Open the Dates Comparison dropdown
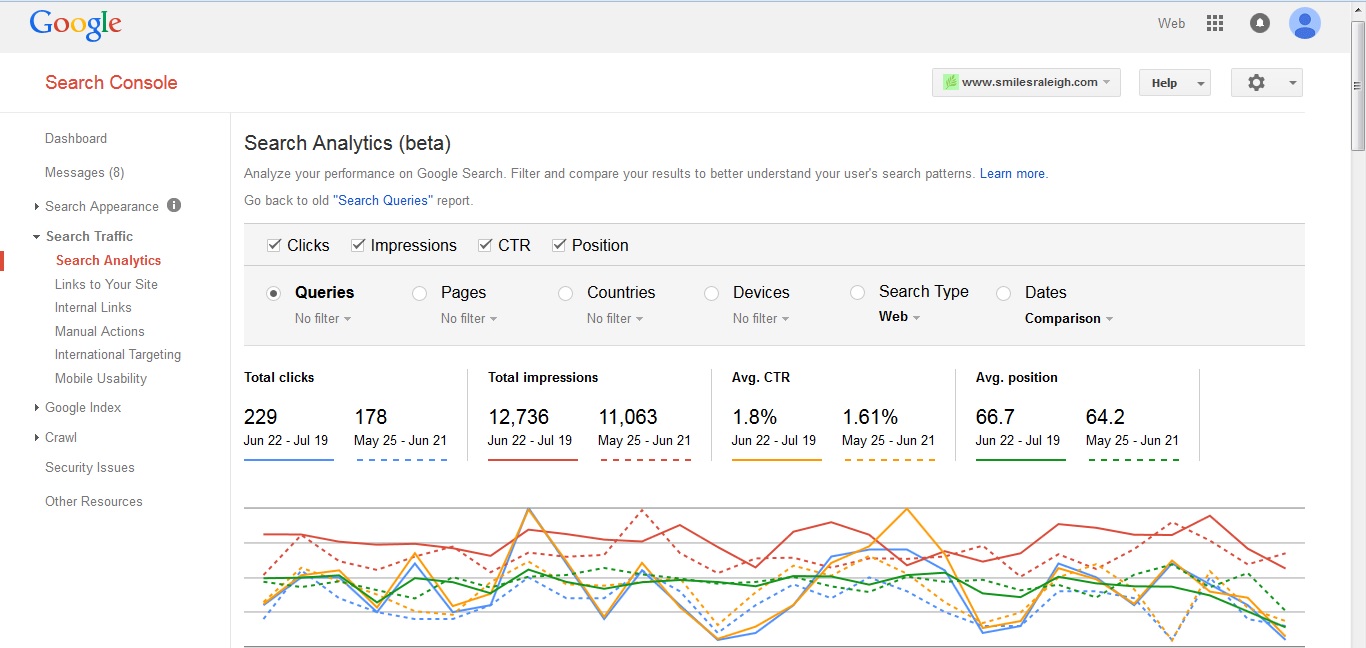The height and width of the screenshot is (648, 1366). (x=1069, y=318)
